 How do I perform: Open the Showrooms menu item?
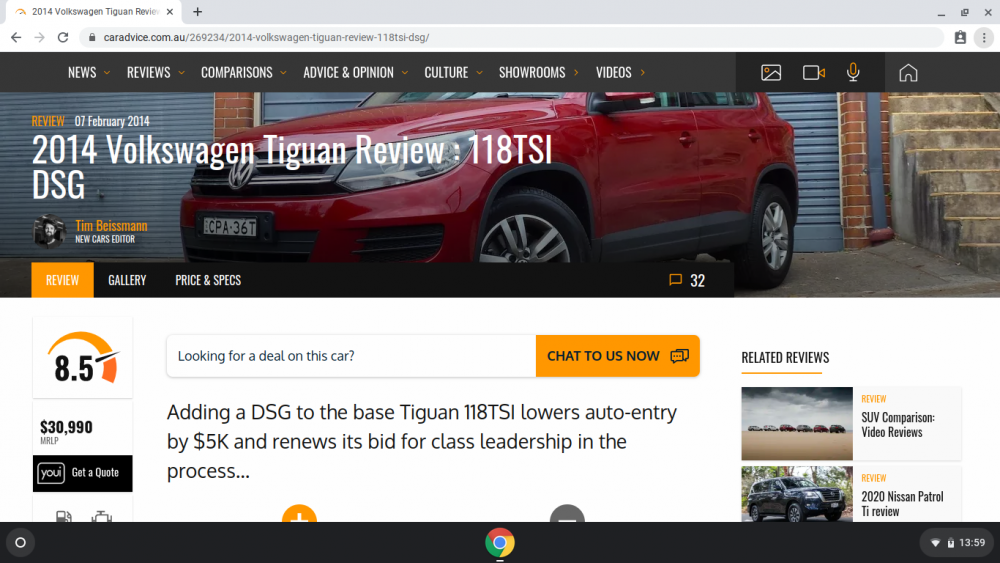[x=539, y=73]
